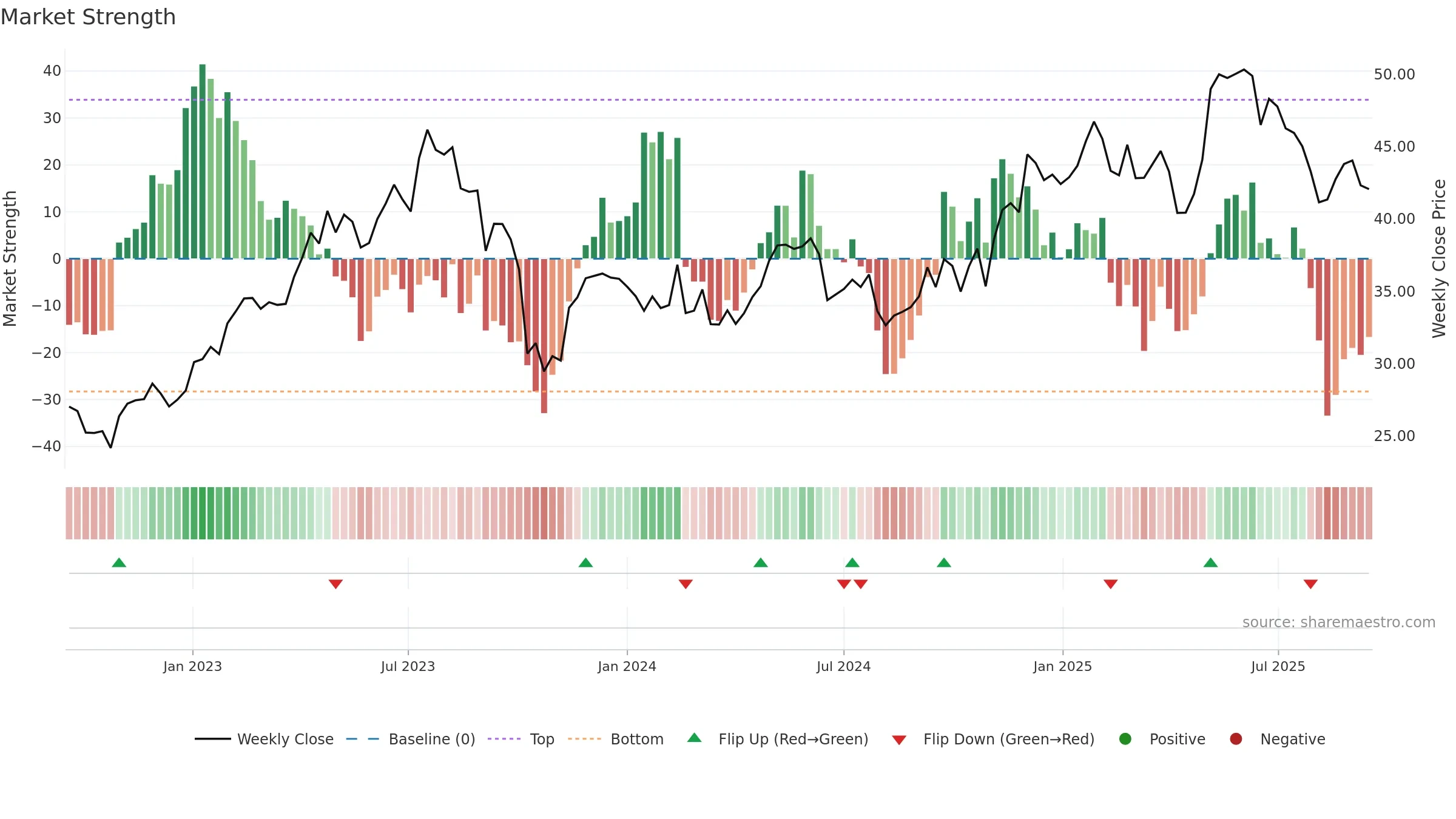Toggle the Weekly Close legend entry
The width and height of the screenshot is (1456, 819).
(264, 739)
